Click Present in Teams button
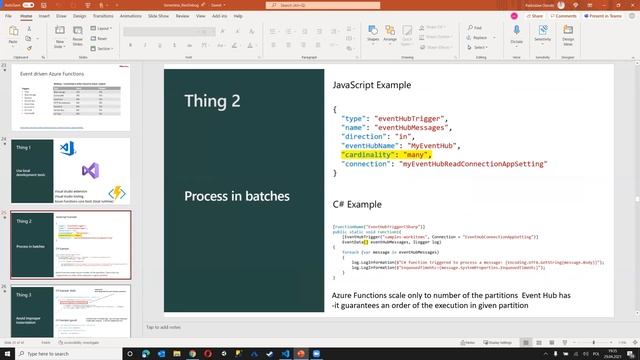The image size is (640, 360). point(603,16)
